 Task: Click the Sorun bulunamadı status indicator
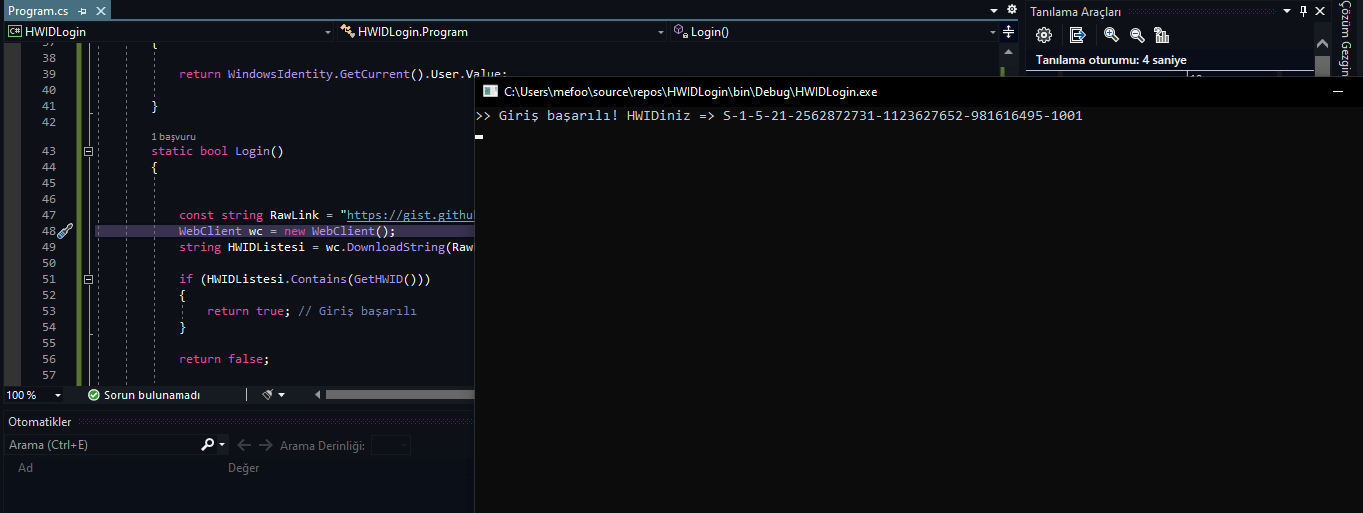[x=144, y=395]
